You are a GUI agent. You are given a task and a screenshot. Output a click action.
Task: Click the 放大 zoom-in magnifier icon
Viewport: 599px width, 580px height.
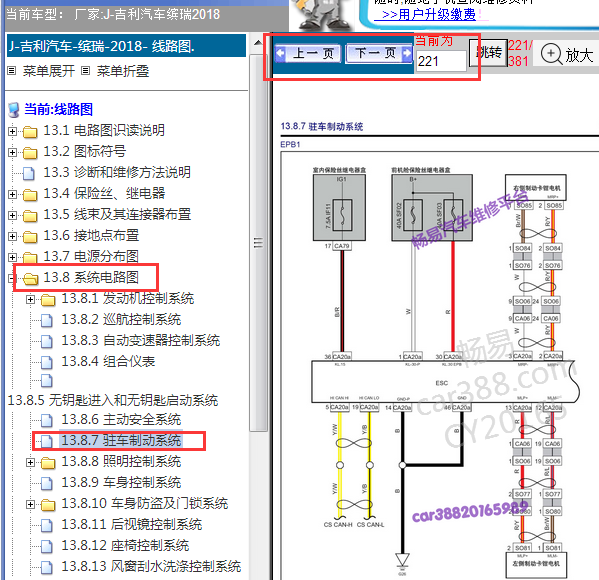[x=551, y=54]
